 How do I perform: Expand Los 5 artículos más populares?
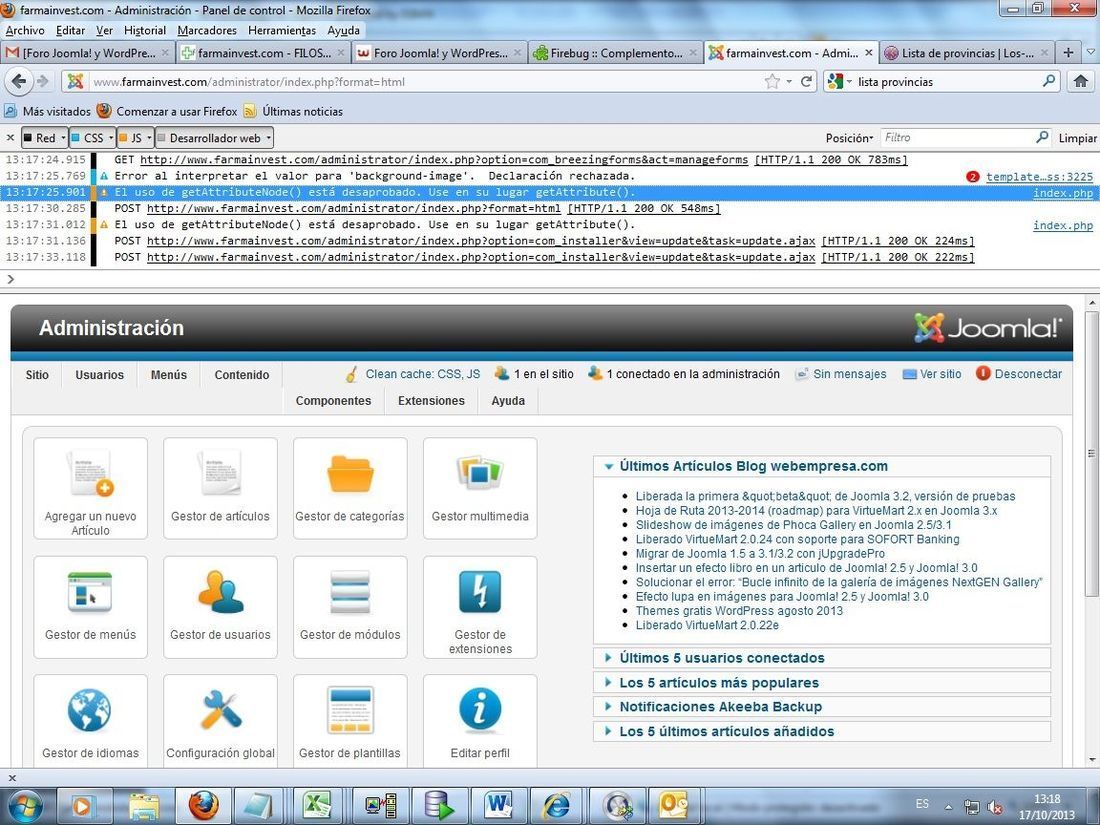pyautogui.click(x=822, y=683)
